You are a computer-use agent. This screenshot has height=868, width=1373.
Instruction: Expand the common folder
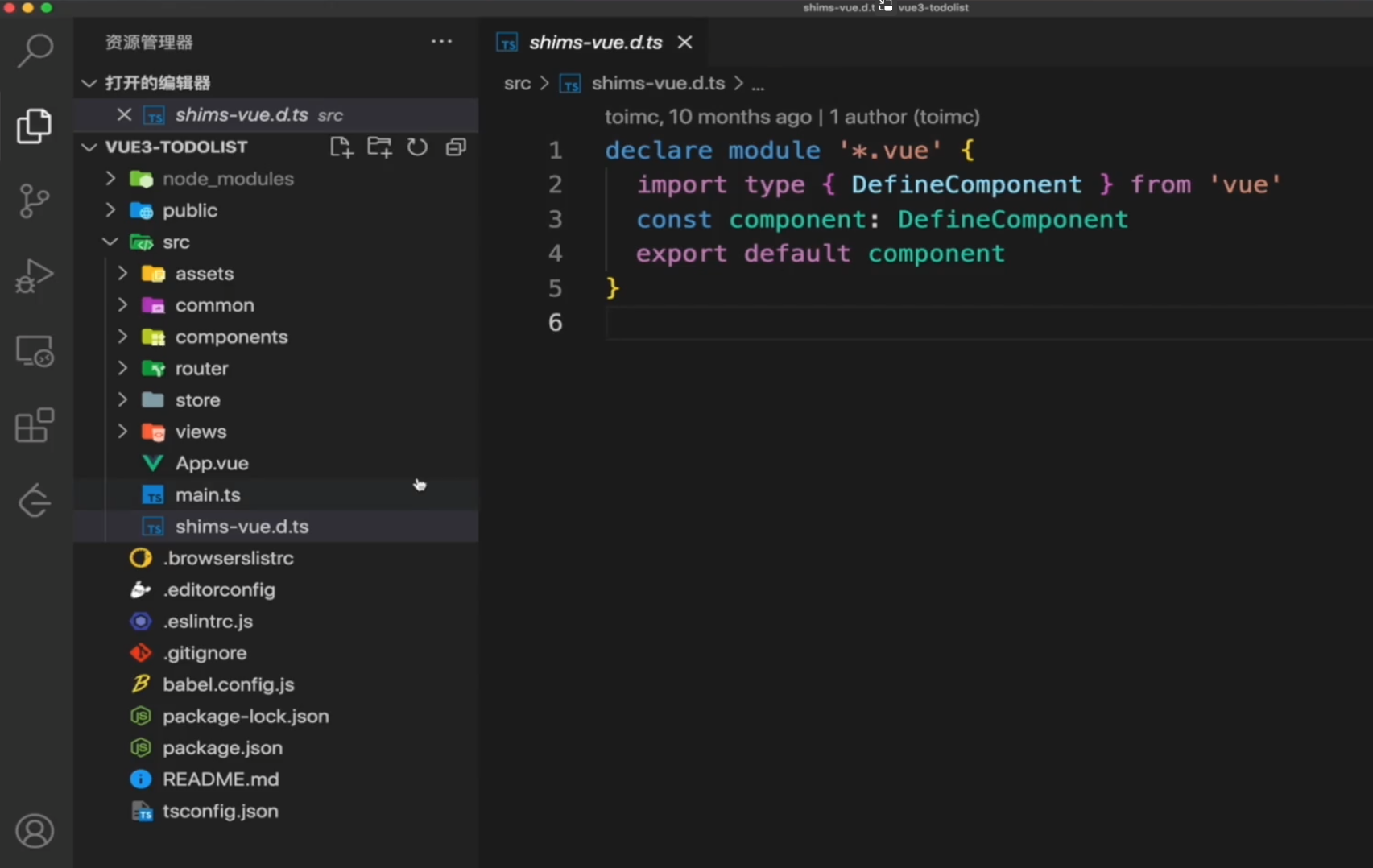click(x=122, y=305)
